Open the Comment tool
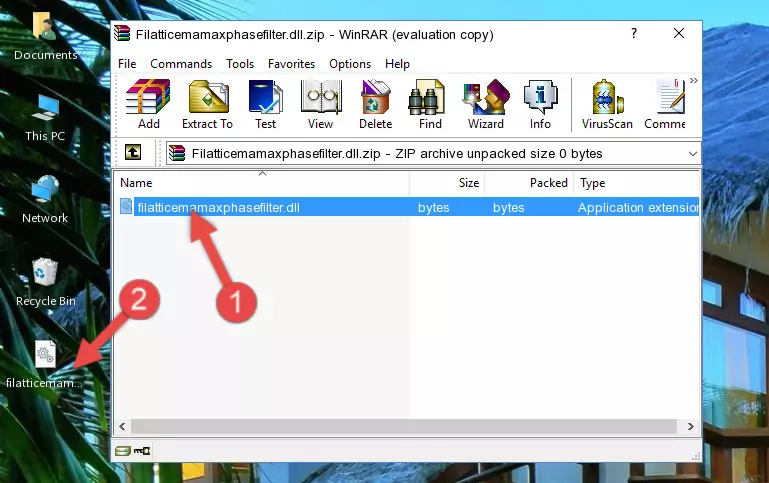The height and width of the screenshot is (483, 769). [x=665, y=104]
